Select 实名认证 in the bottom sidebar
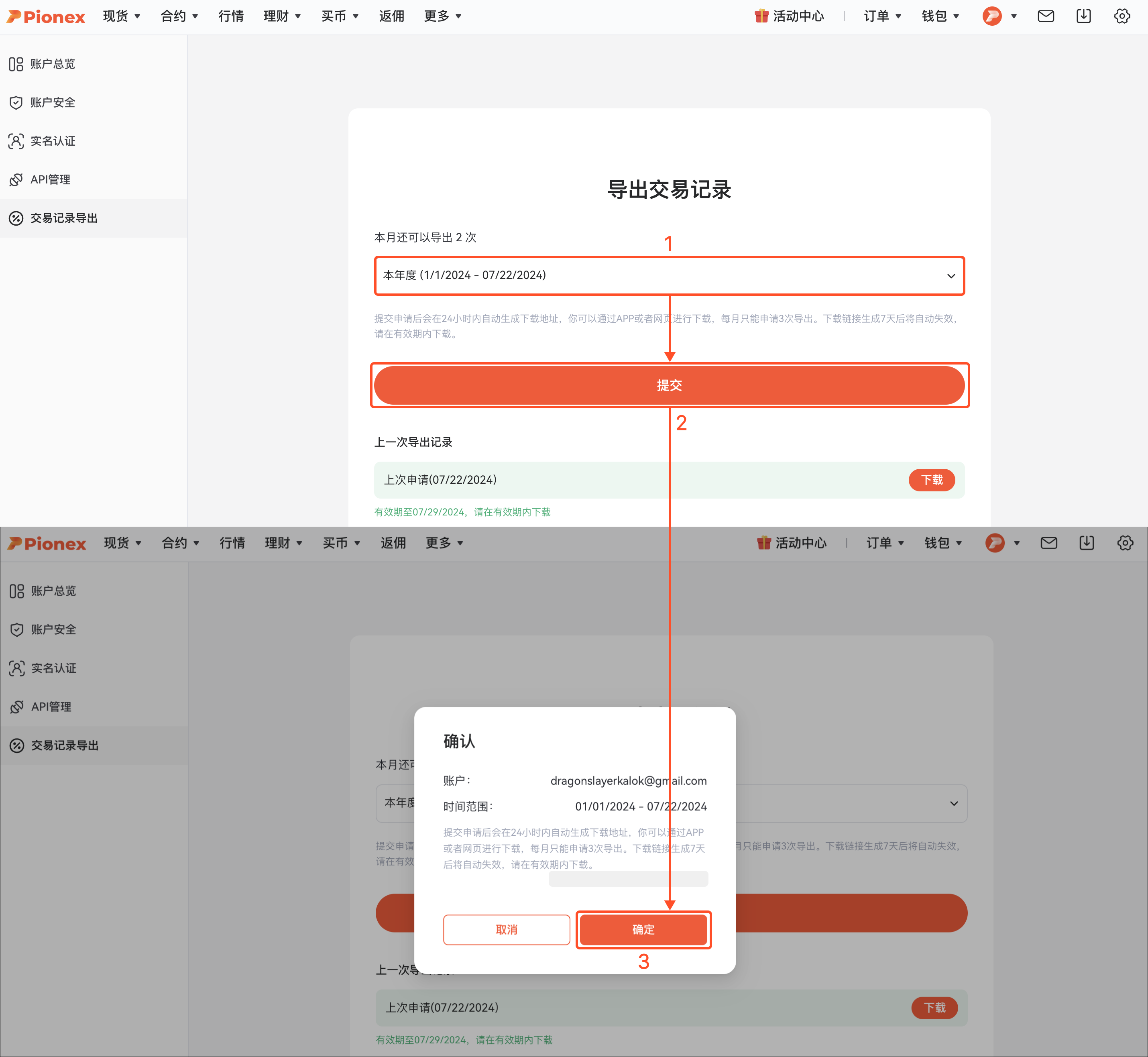The height and width of the screenshot is (1057, 1148). tap(94, 668)
